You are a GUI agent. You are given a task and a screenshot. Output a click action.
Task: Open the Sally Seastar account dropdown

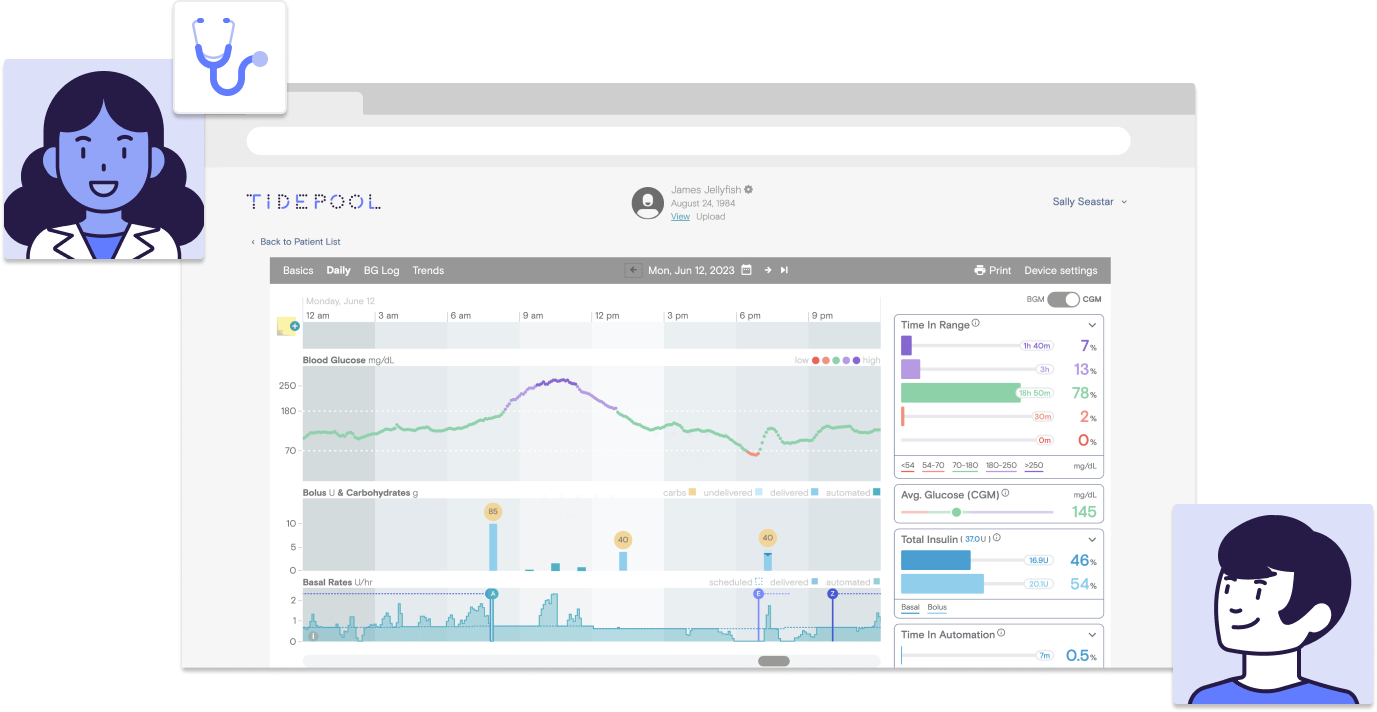click(x=1089, y=202)
